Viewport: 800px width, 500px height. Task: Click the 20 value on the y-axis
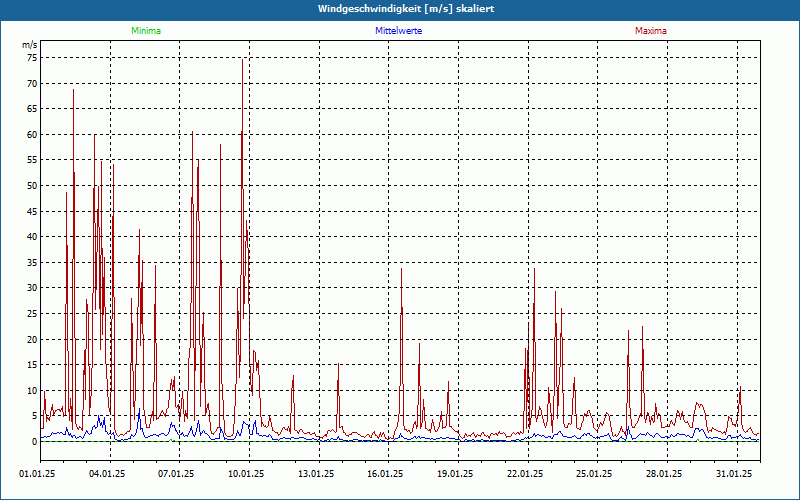point(32,339)
